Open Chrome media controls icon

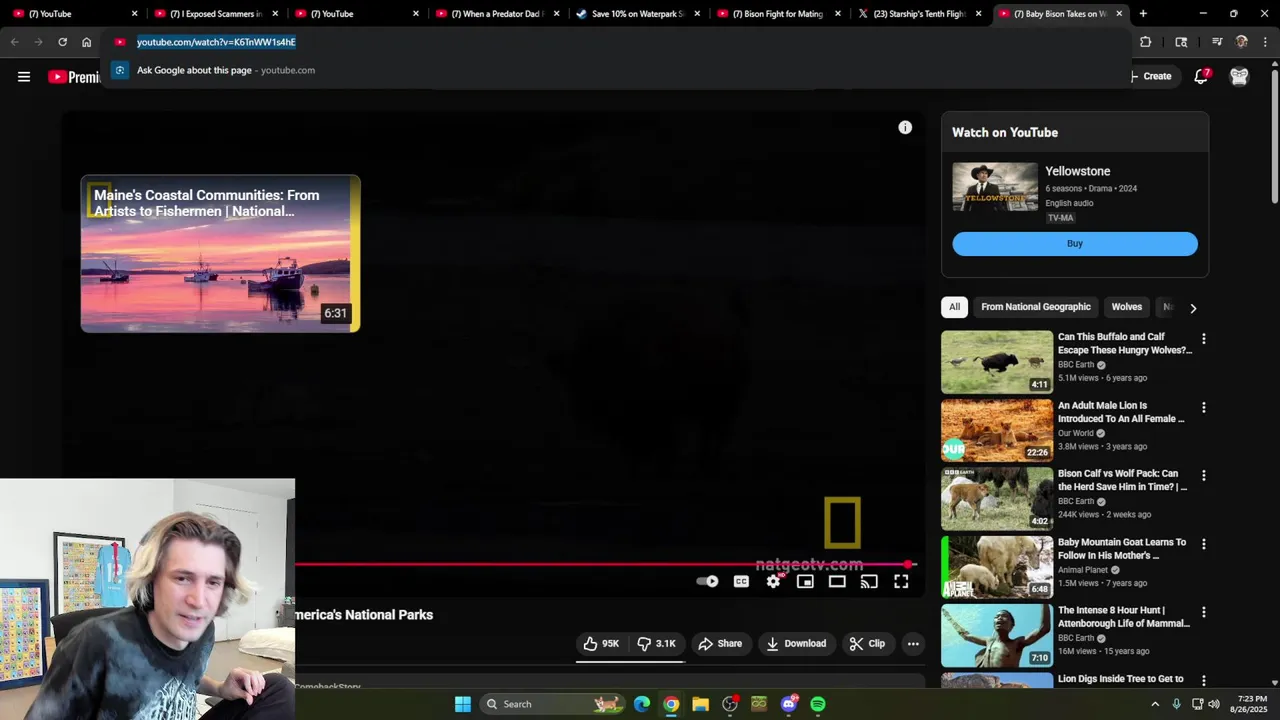(x=1217, y=42)
